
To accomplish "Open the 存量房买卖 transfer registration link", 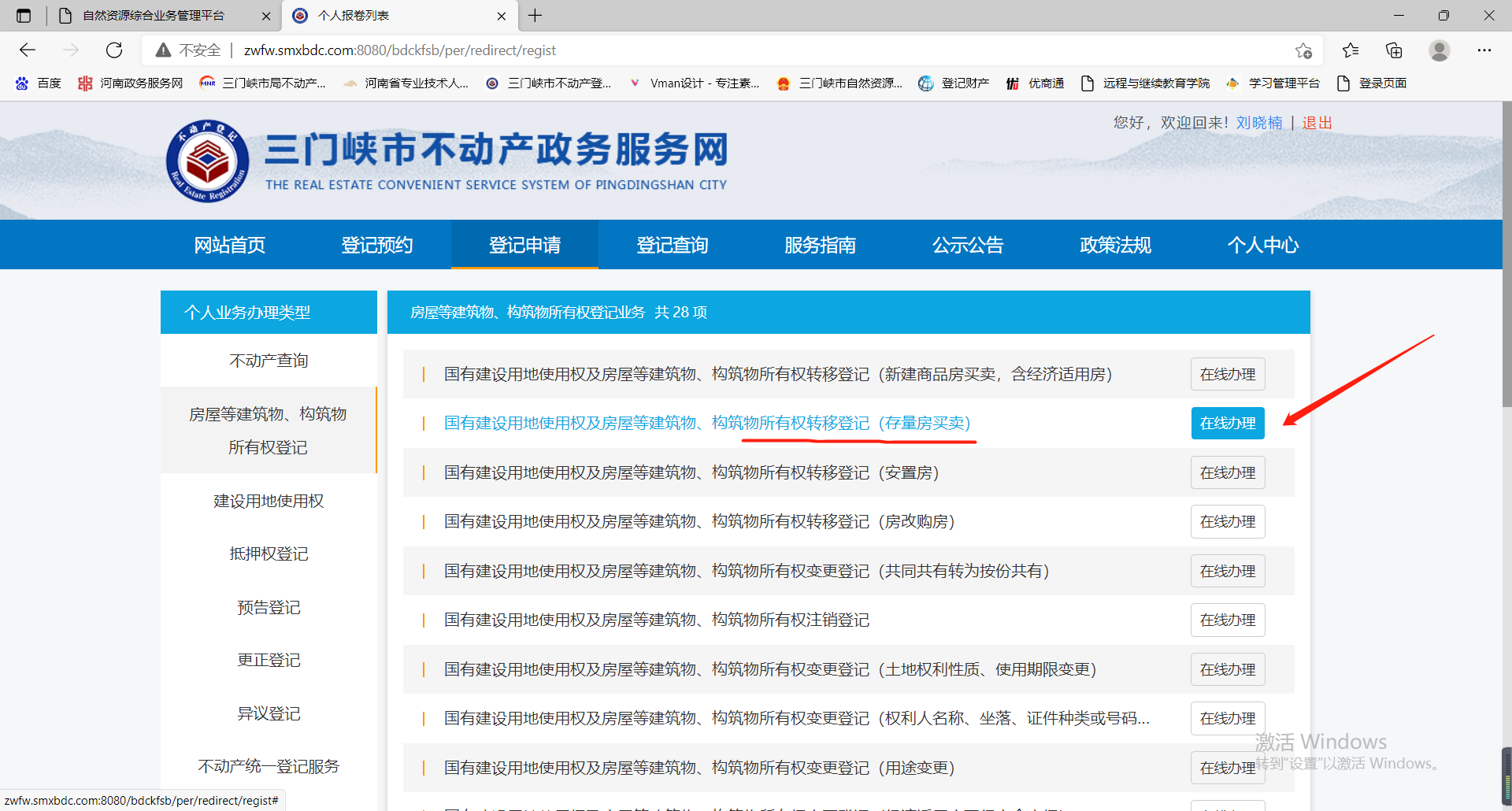I will (707, 423).
